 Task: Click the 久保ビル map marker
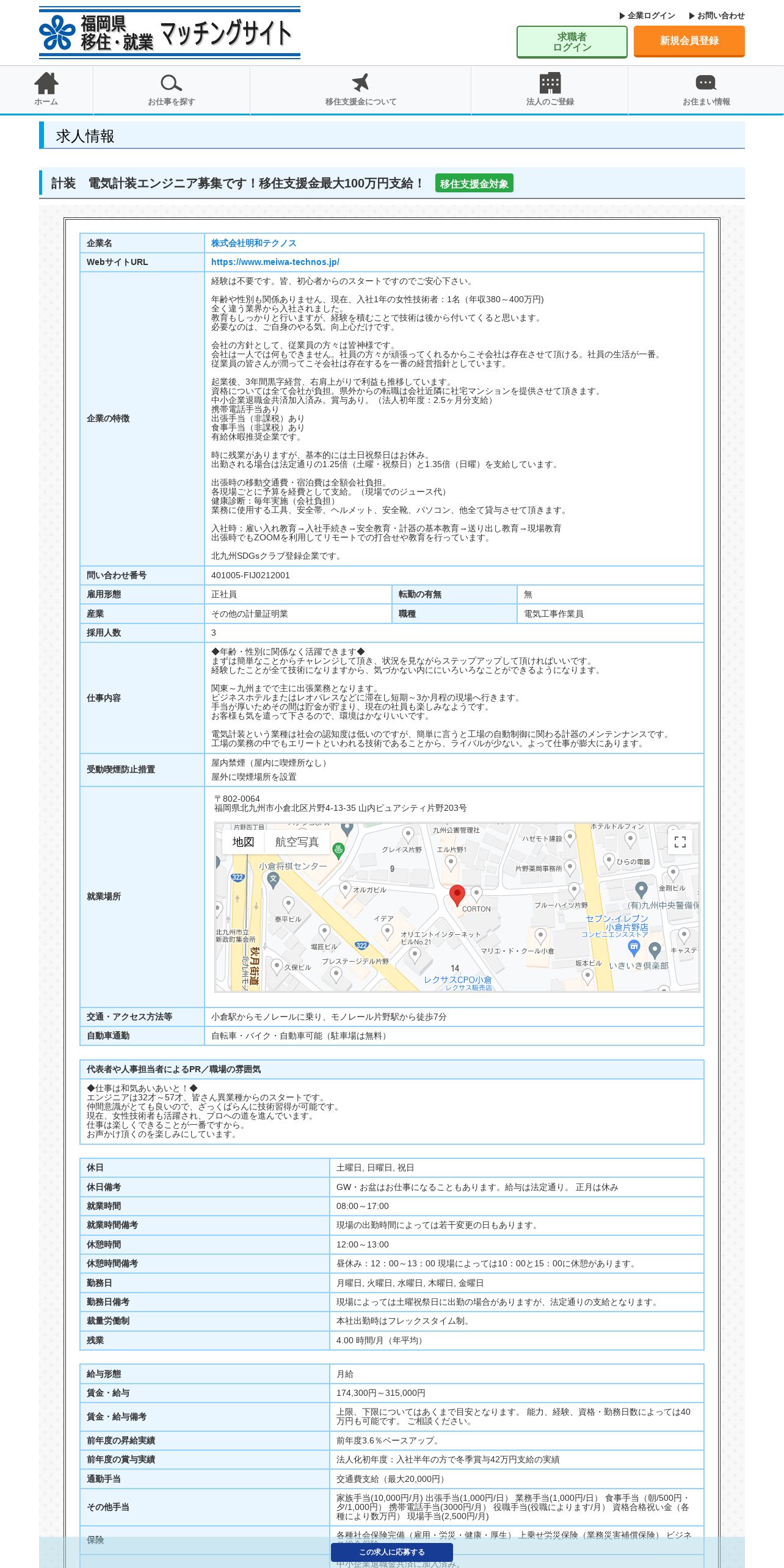(277, 967)
